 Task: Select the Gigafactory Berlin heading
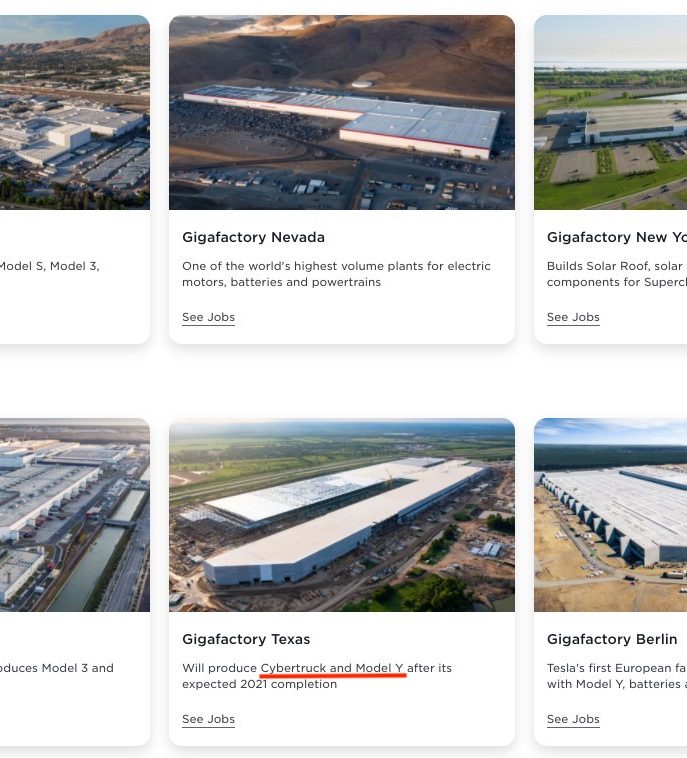point(612,639)
